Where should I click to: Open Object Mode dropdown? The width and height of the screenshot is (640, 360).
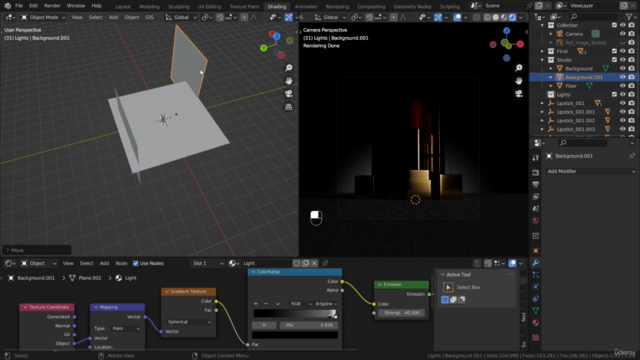click(x=43, y=17)
